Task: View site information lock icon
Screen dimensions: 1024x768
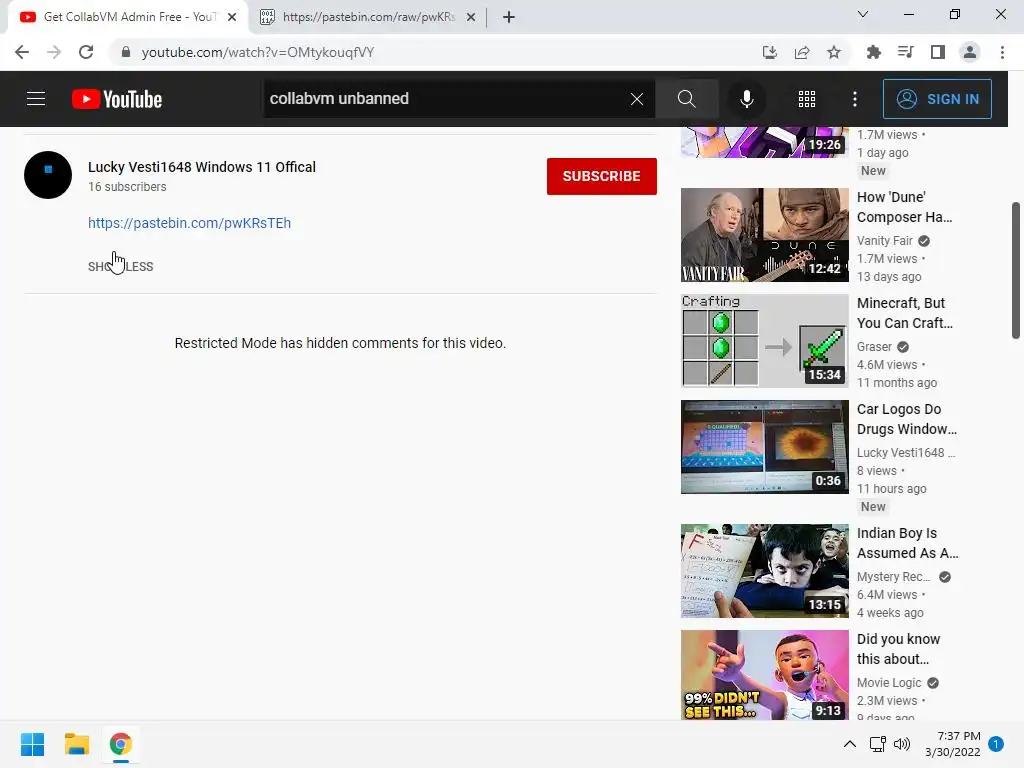Action: (126, 52)
